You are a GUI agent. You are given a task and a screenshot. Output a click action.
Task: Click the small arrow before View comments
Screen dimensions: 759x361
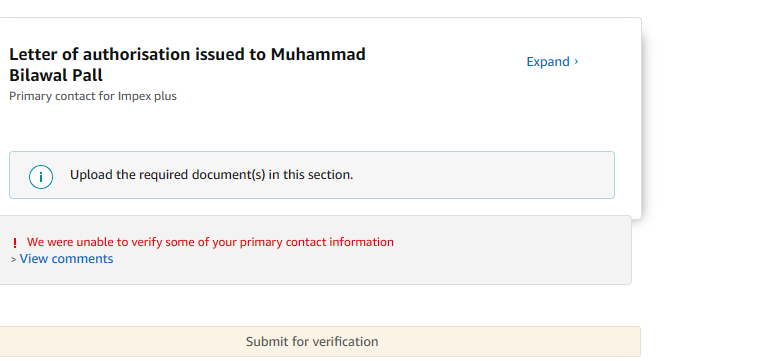(14, 260)
